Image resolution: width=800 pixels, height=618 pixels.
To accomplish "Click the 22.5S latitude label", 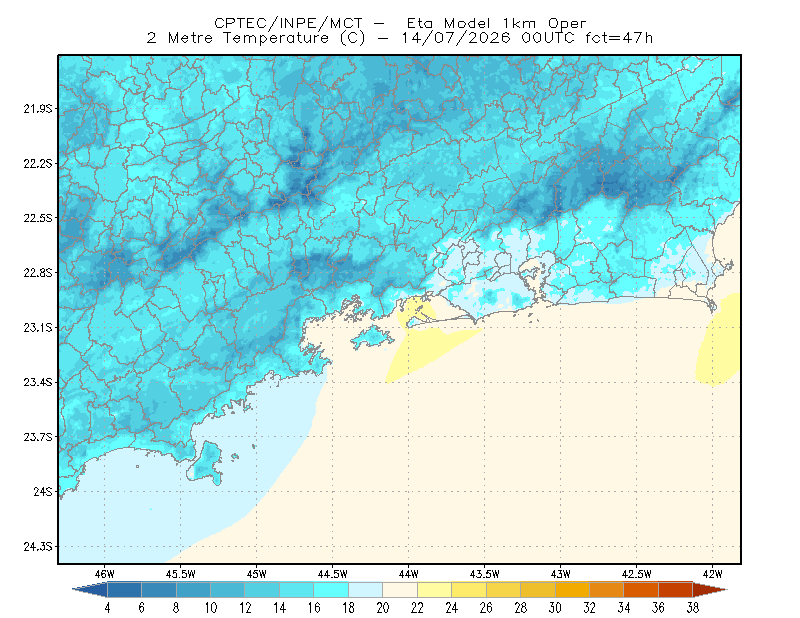I will click(38, 218).
